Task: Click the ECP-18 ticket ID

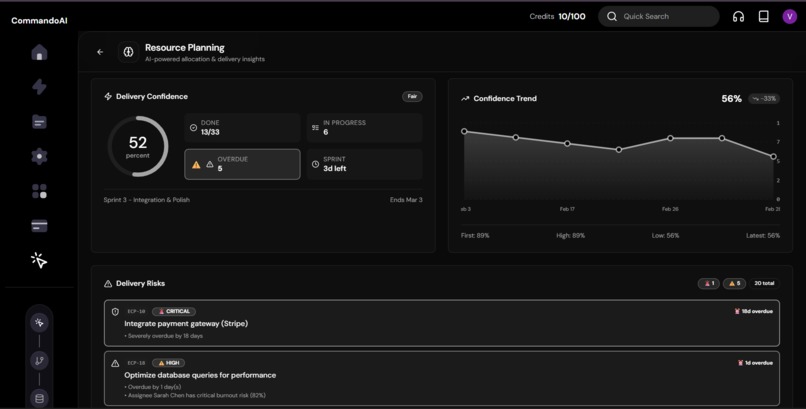Action: pos(136,363)
